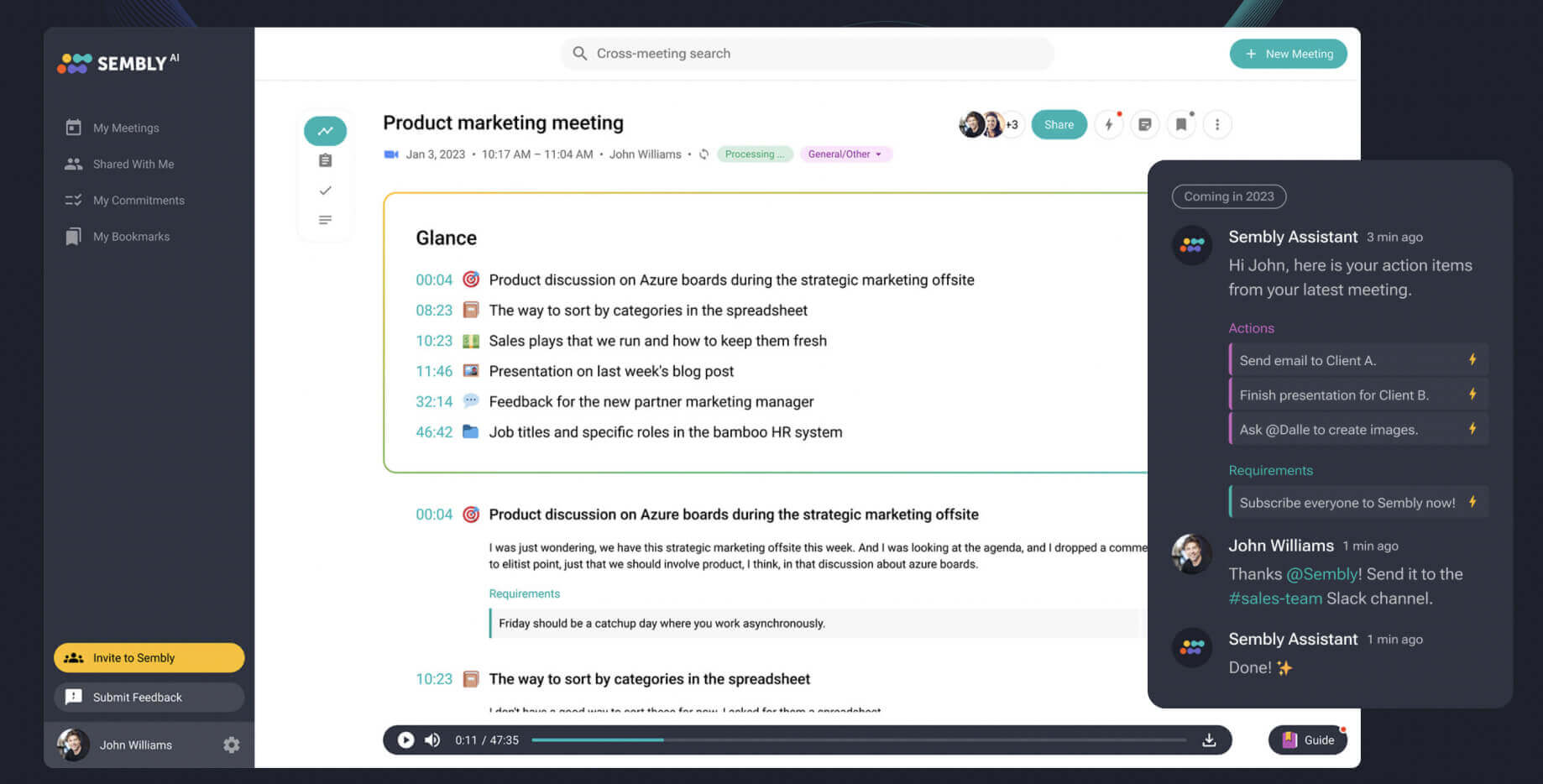Open My Commitments in sidebar

pyautogui.click(x=138, y=200)
